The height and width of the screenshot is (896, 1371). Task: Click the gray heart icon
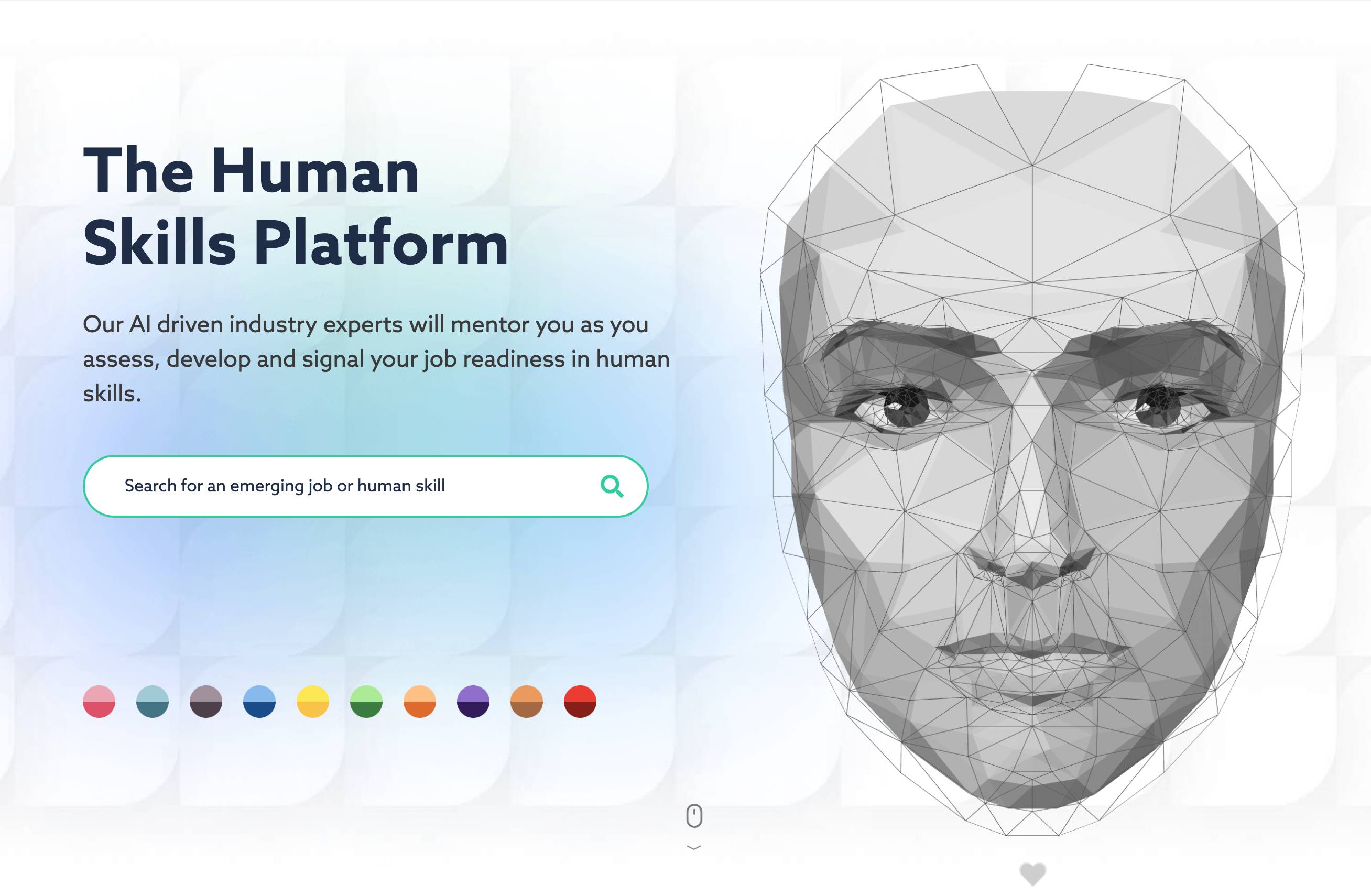tap(1032, 874)
